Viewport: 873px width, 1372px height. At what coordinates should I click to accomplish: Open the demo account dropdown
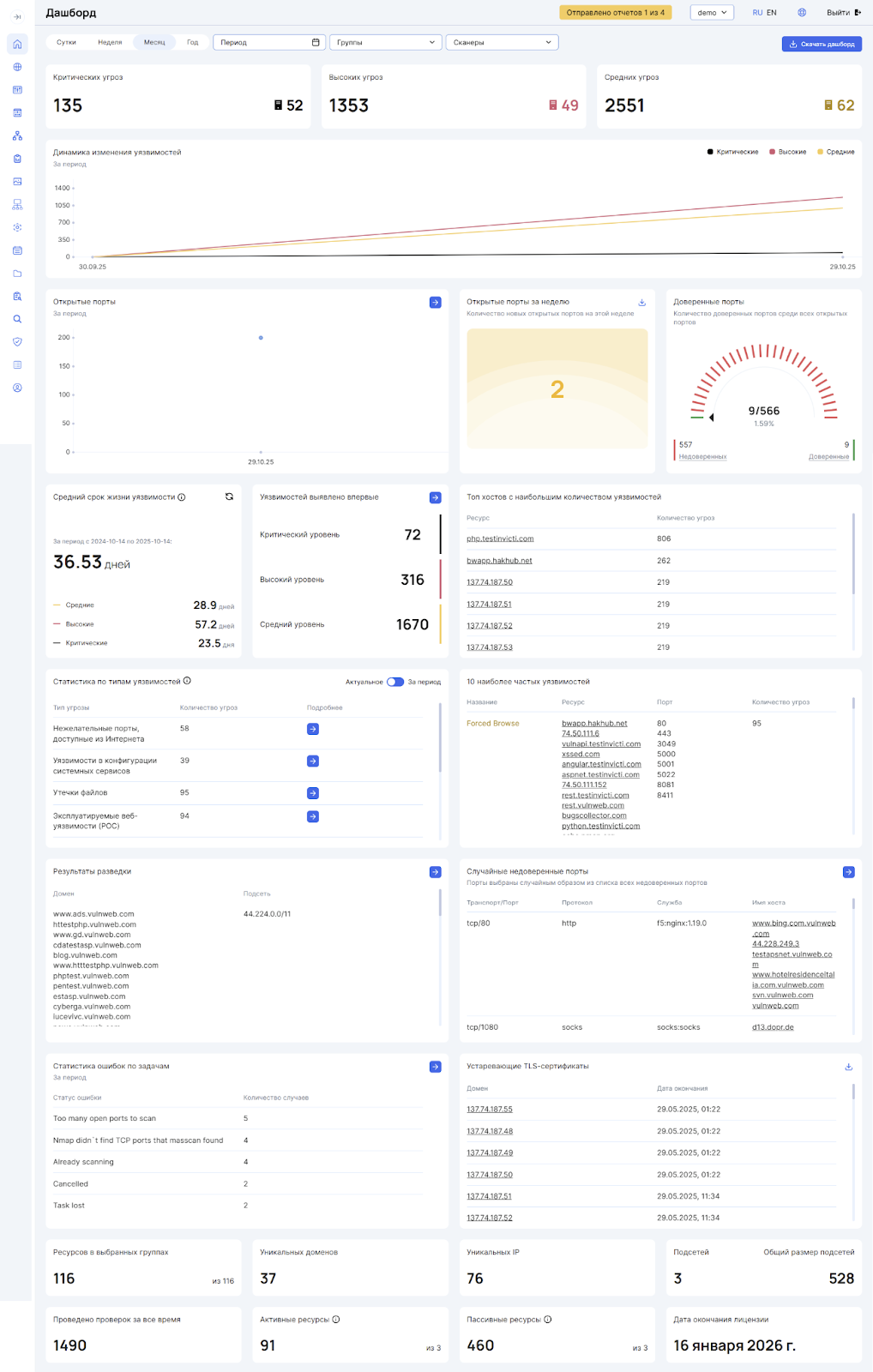coord(712,13)
